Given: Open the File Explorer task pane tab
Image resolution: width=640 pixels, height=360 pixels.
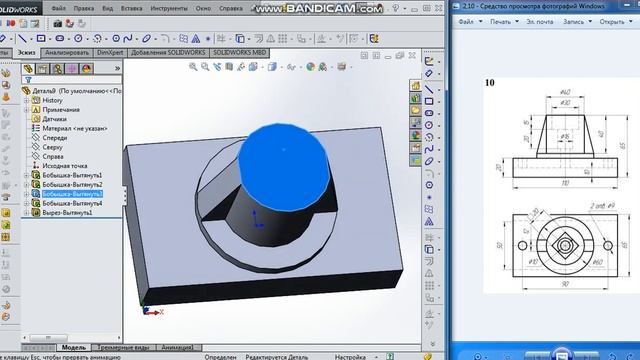Looking at the screenshot, I should tap(416, 111).
